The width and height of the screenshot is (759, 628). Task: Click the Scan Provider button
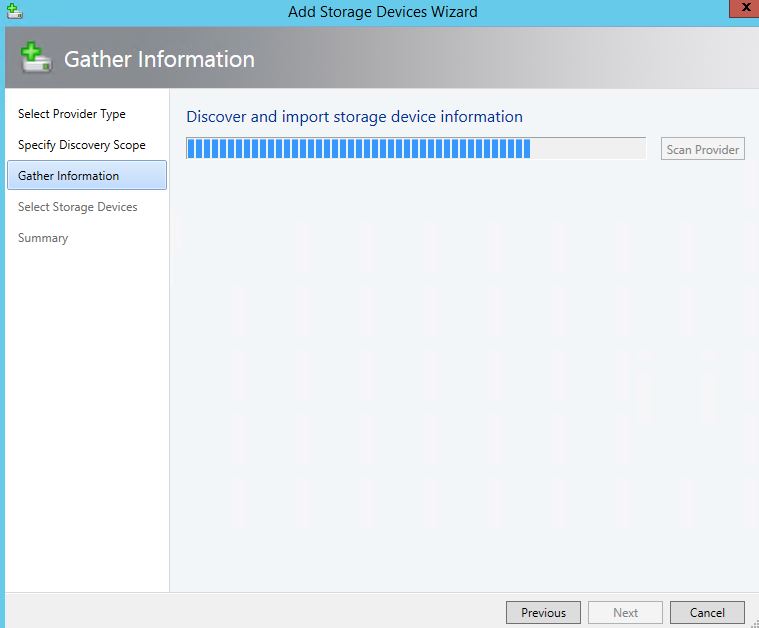(702, 149)
